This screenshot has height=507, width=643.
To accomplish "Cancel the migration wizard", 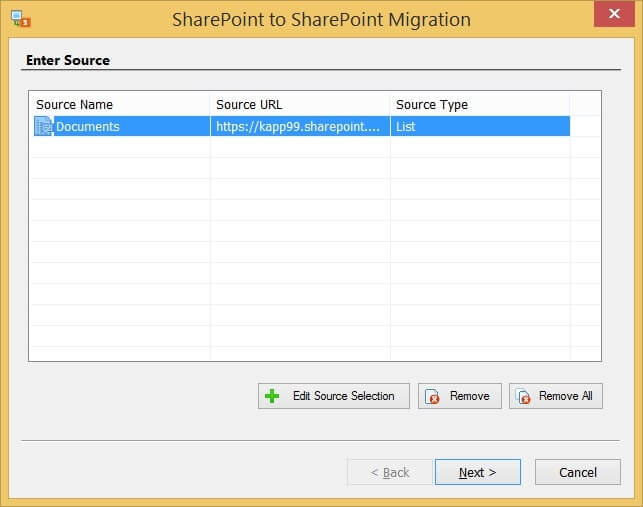I will (578, 472).
